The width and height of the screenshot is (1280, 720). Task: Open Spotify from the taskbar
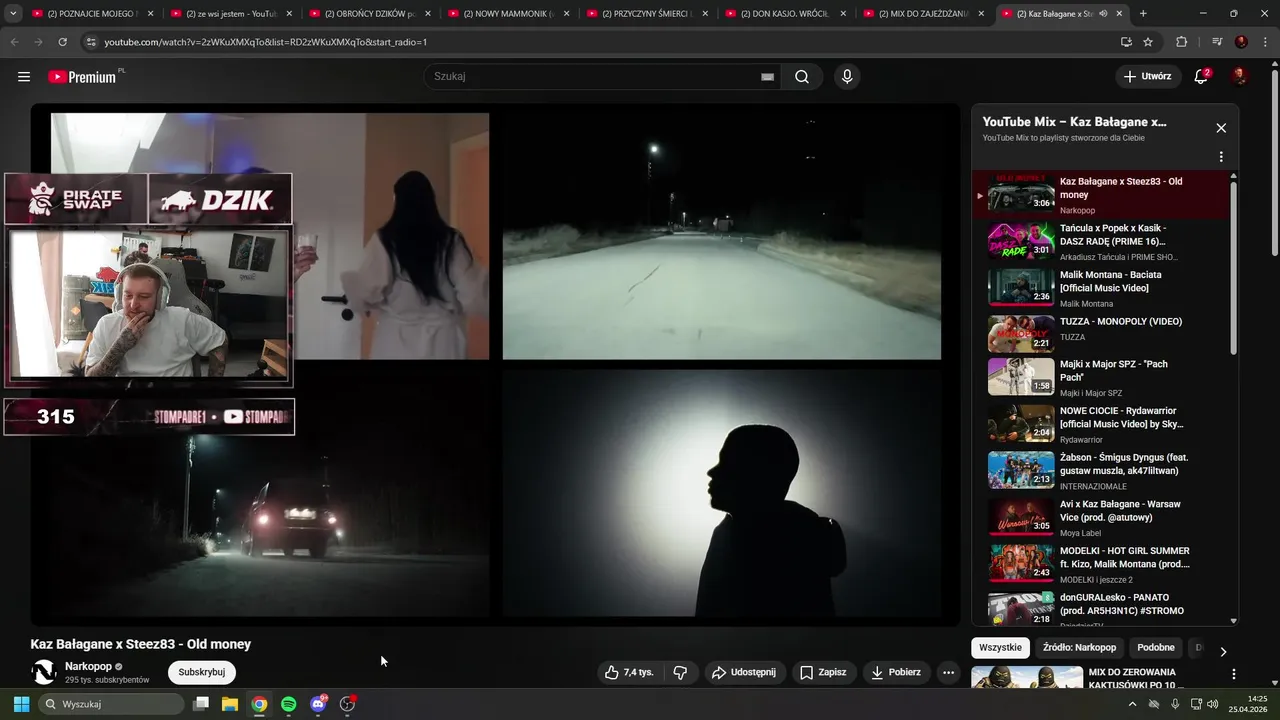pyautogui.click(x=288, y=704)
